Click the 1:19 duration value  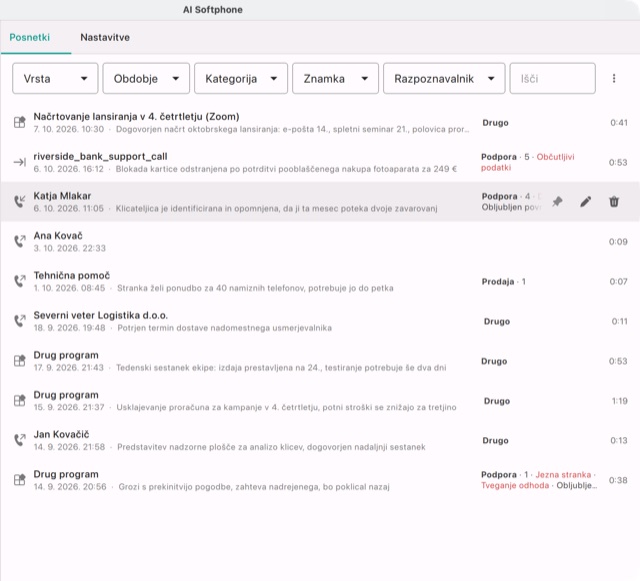click(619, 401)
